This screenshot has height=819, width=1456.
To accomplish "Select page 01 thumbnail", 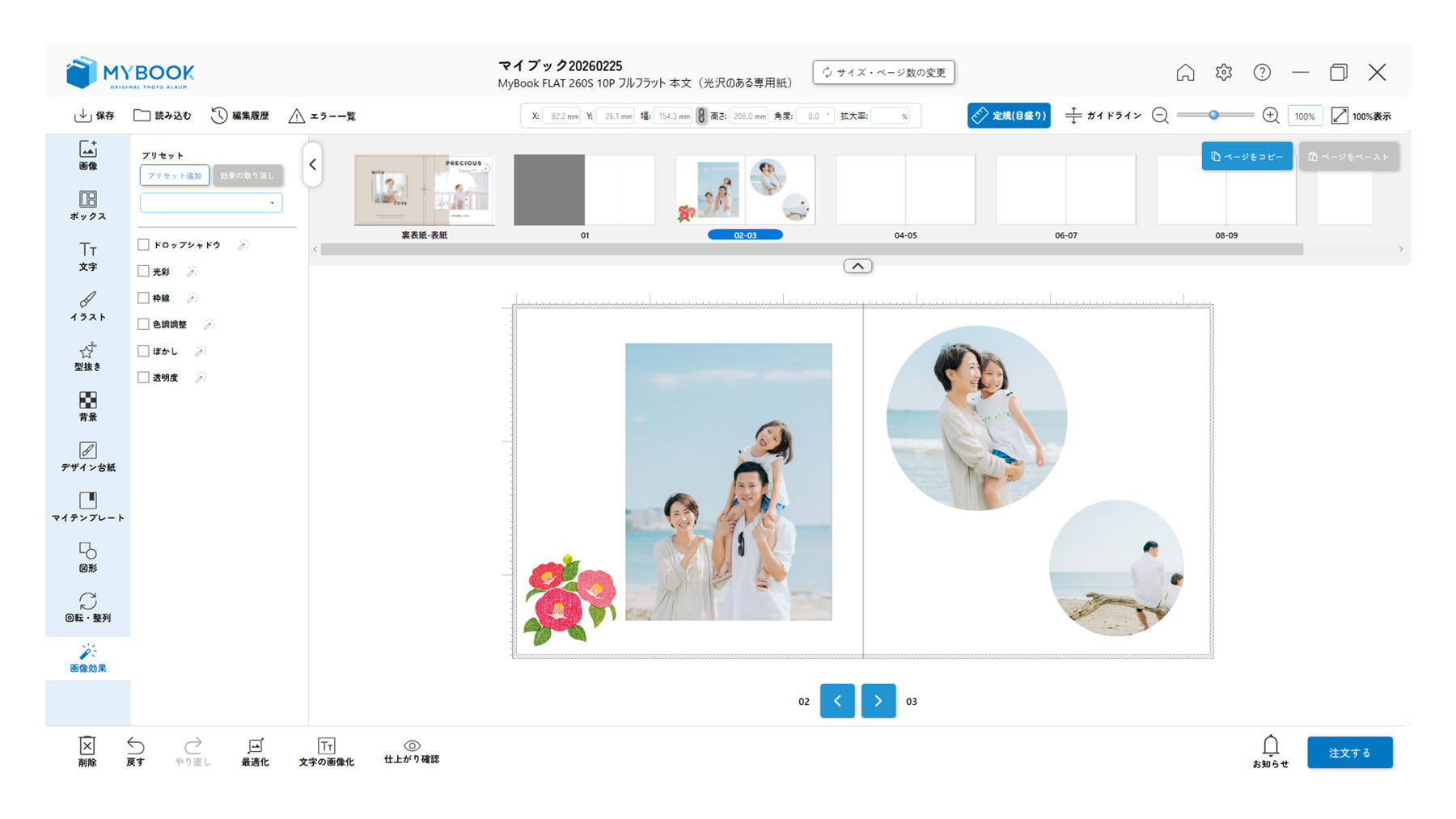I will coord(584,190).
